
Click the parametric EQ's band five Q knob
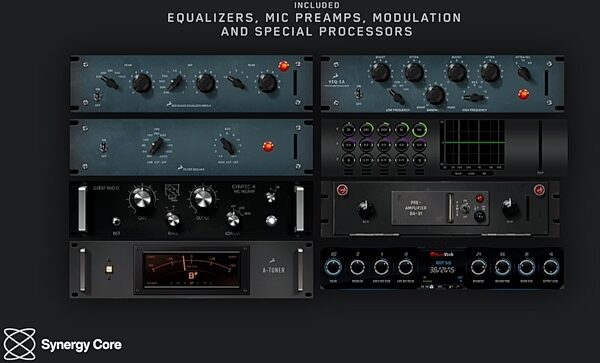419,160
